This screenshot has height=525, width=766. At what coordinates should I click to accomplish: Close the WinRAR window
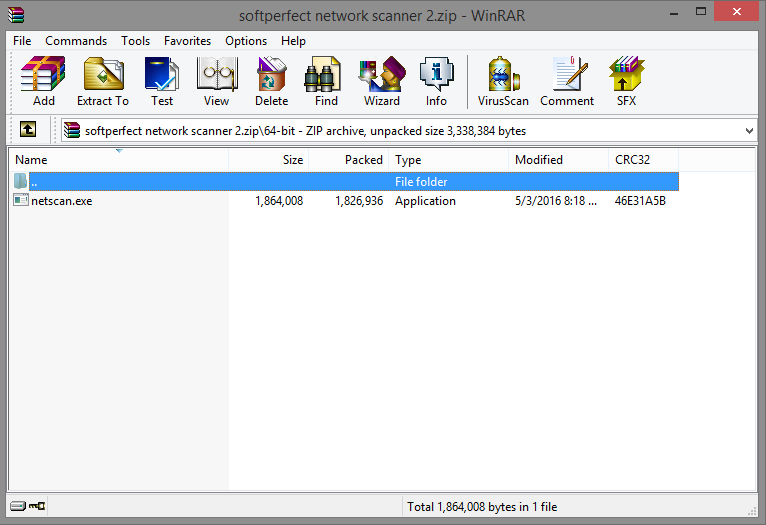pyautogui.click(x=737, y=12)
